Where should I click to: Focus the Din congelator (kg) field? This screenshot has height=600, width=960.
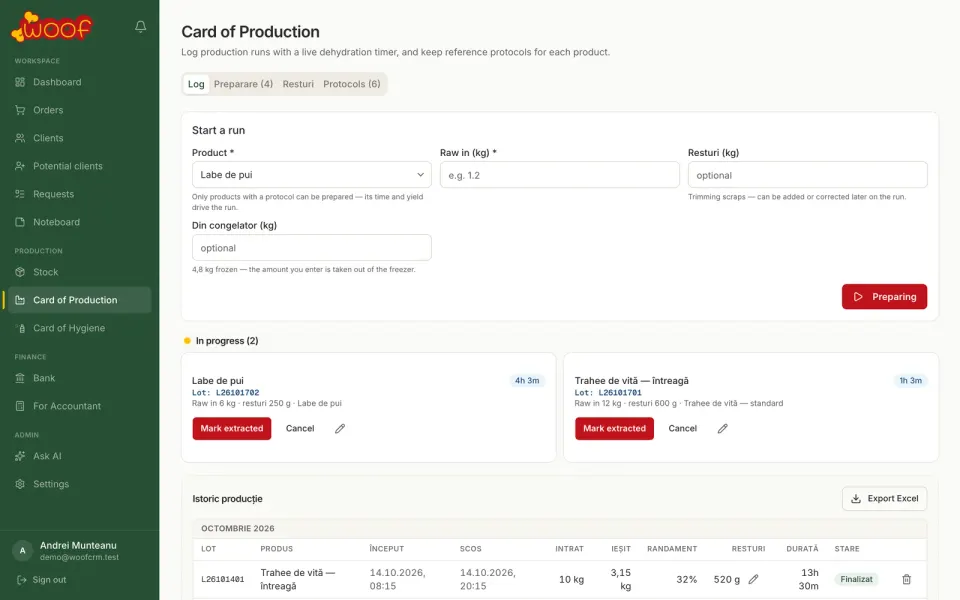[312, 248]
